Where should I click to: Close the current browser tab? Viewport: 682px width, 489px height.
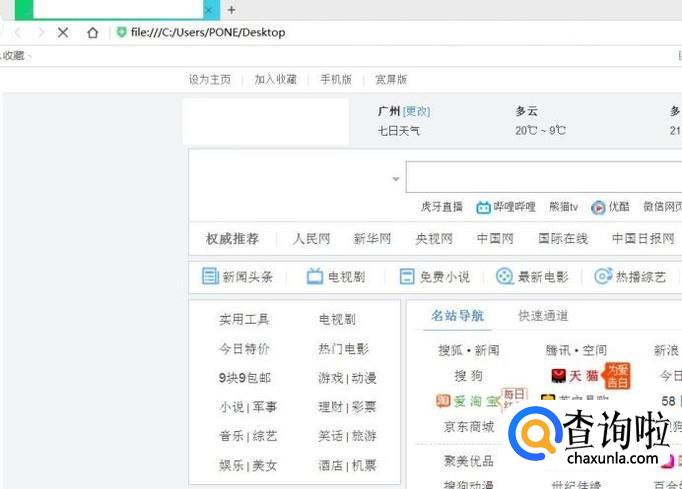209,10
